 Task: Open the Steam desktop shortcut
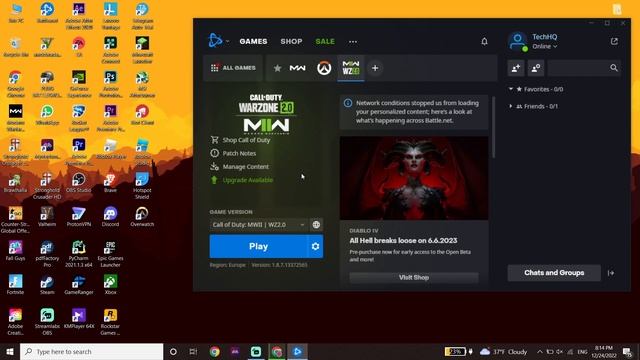click(x=47, y=285)
